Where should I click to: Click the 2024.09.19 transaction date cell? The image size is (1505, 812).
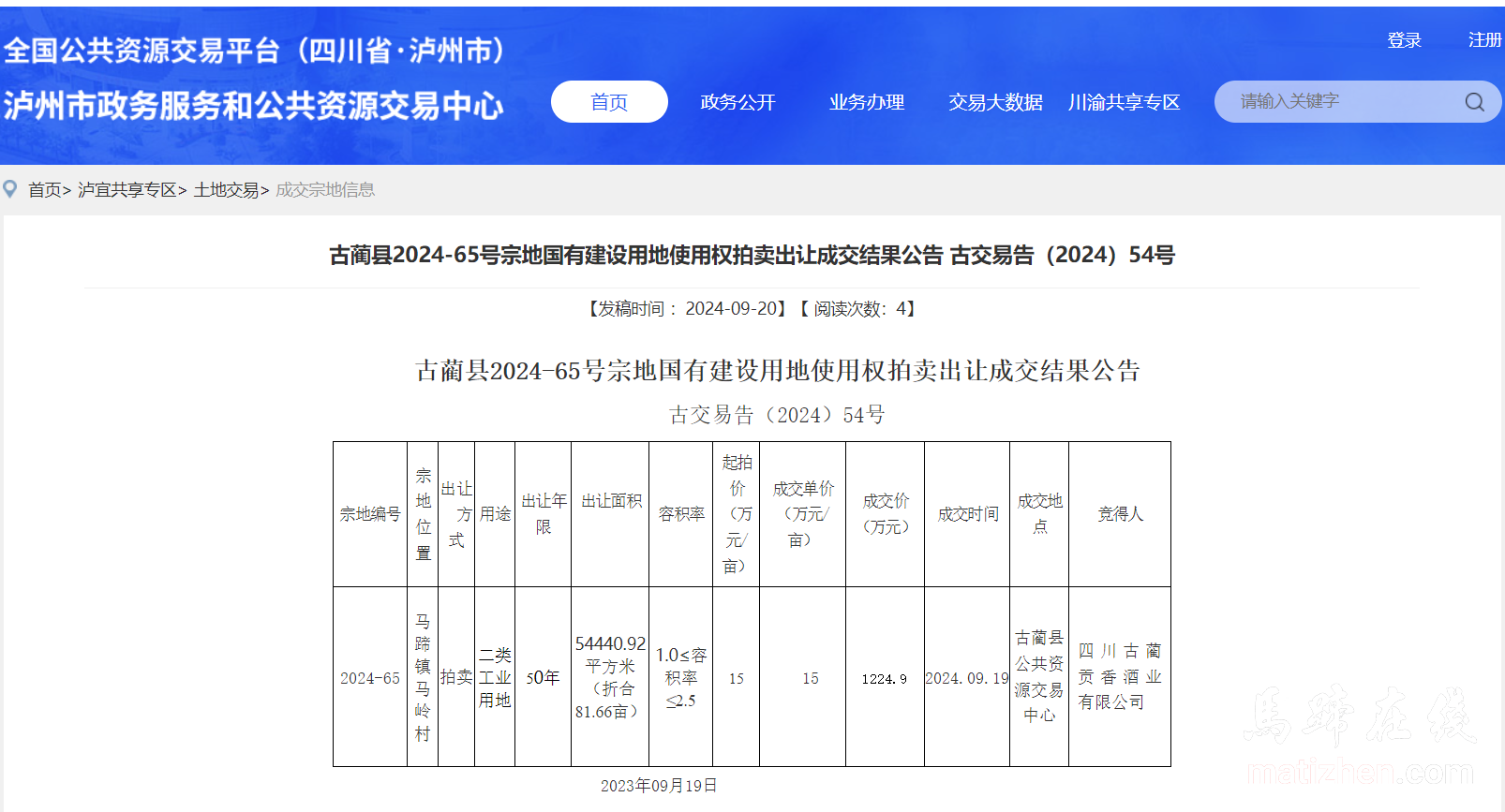pyautogui.click(x=968, y=678)
